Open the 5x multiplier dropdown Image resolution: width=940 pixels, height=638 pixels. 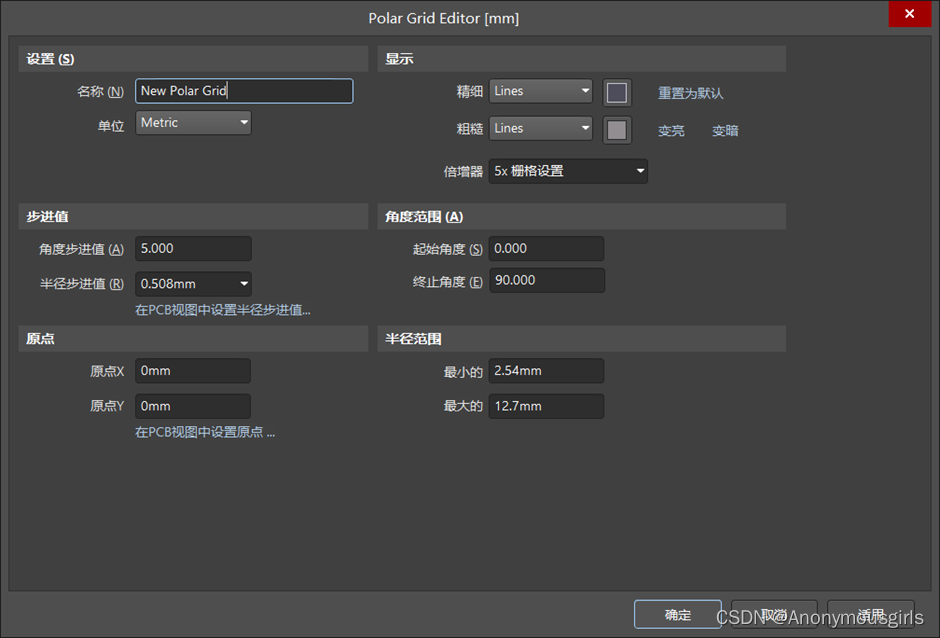[x=568, y=171]
